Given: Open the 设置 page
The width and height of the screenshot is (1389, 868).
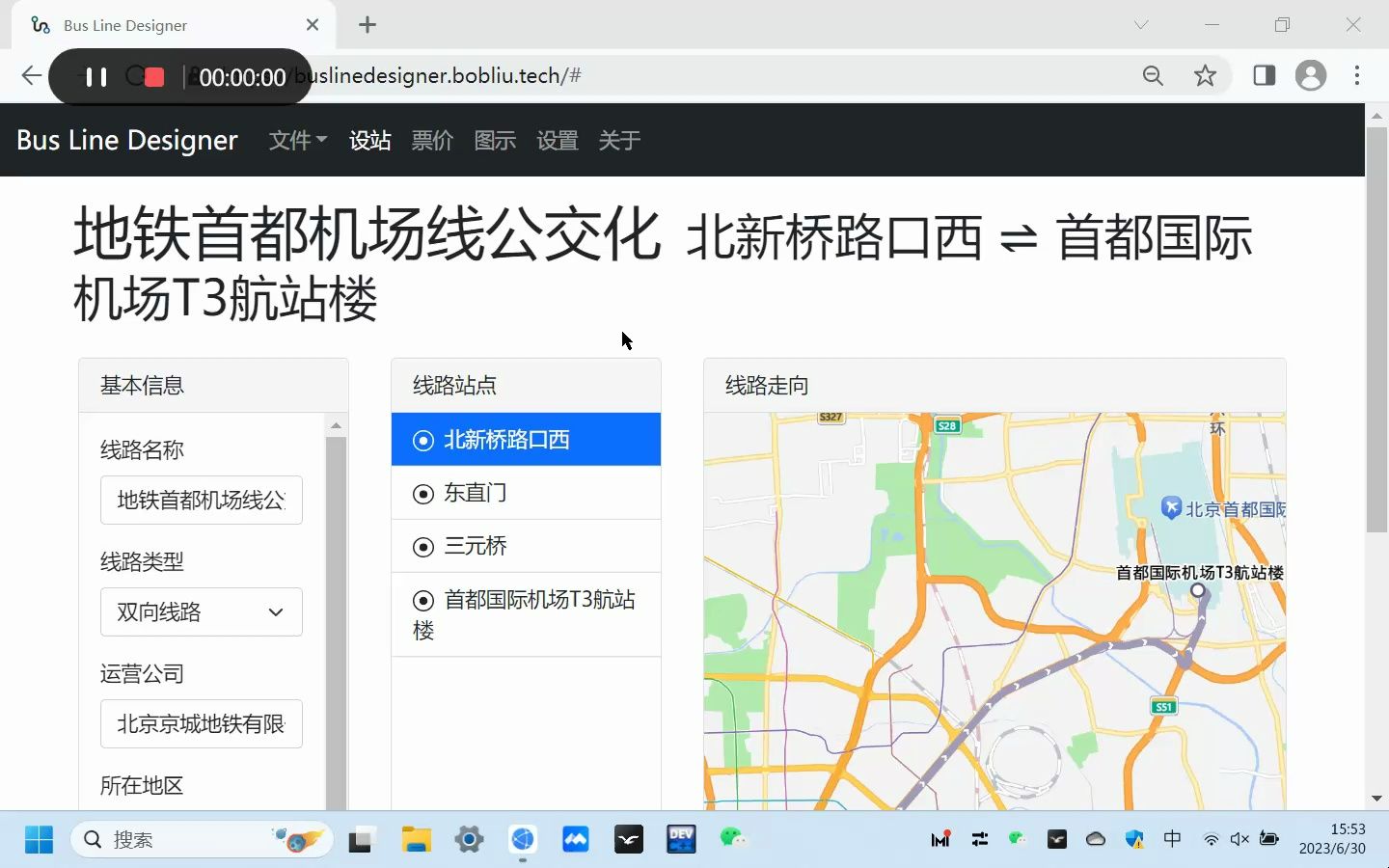Looking at the screenshot, I should (x=558, y=140).
